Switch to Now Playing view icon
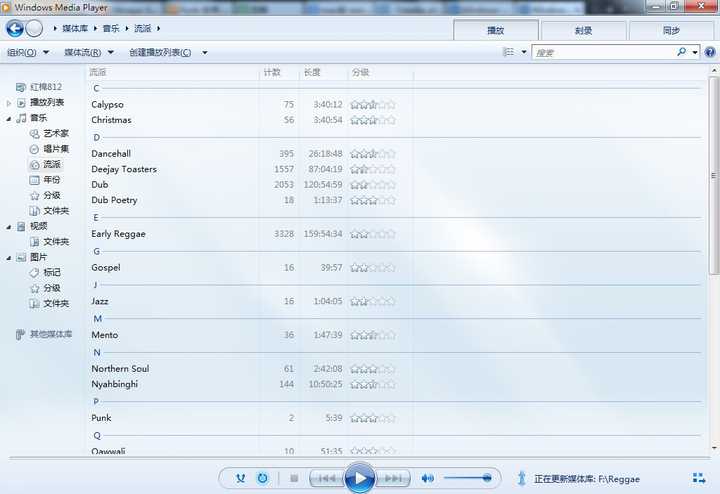This screenshot has width=720, height=494. [699, 478]
